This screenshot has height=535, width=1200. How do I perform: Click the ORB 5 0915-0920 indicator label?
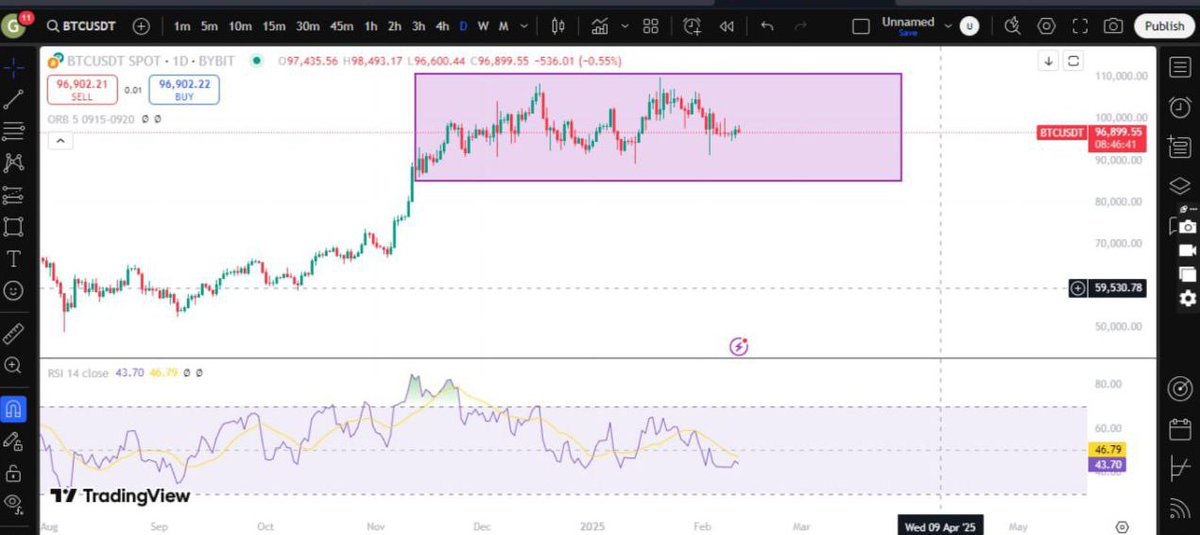(x=92, y=119)
